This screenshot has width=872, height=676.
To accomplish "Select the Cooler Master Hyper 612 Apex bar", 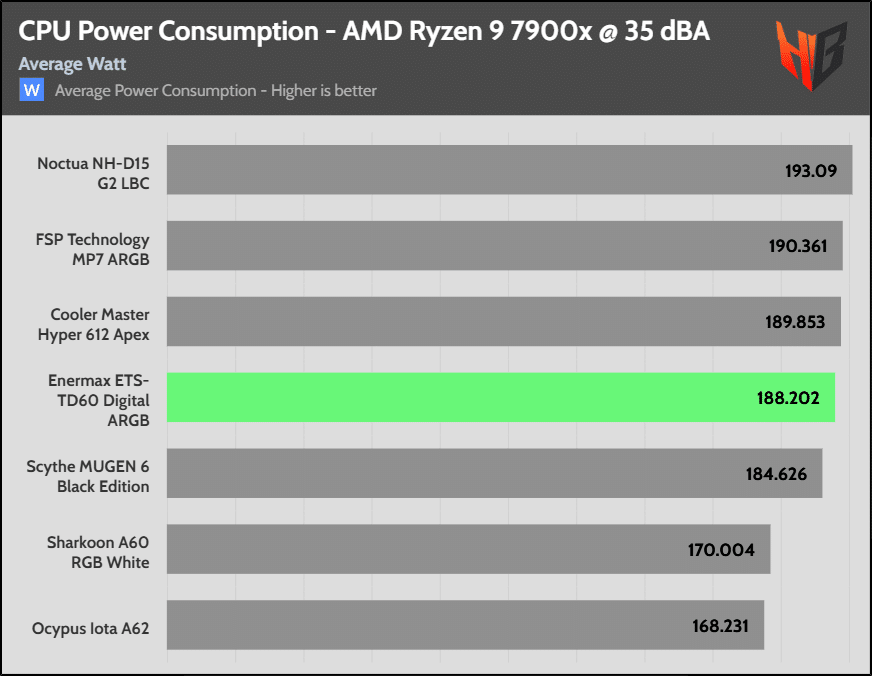I will point(504,321).
